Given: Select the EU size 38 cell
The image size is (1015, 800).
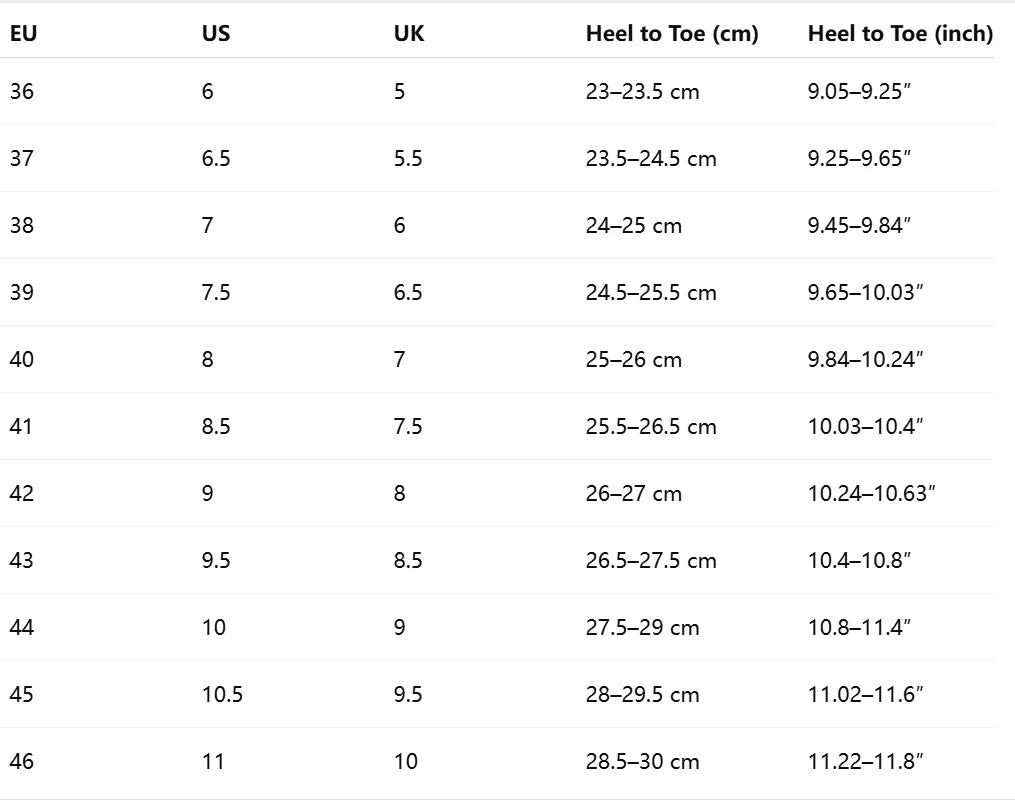Looking at the screenshot, I should tap(22, 226).
